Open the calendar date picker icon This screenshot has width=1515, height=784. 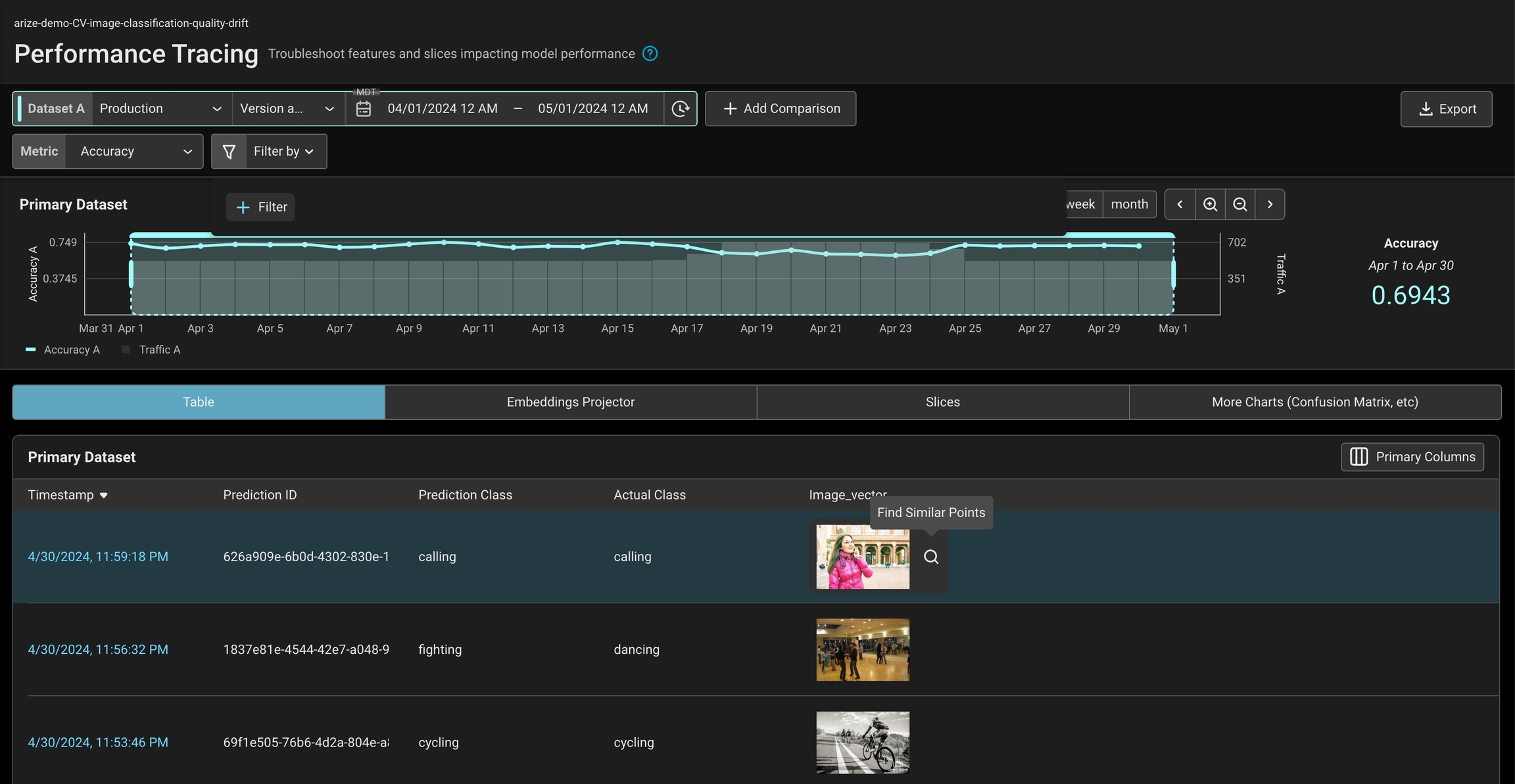click(x=364, y=109)
